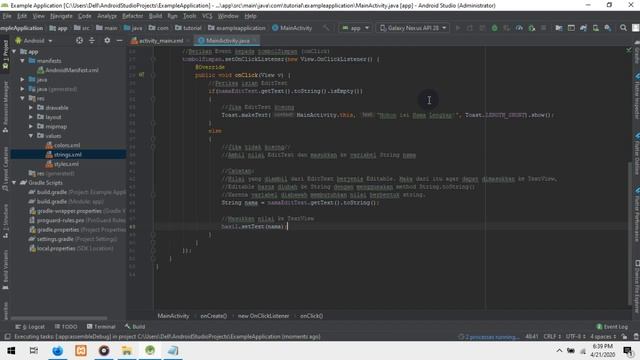Collapse the res folder

coord(22,98)
